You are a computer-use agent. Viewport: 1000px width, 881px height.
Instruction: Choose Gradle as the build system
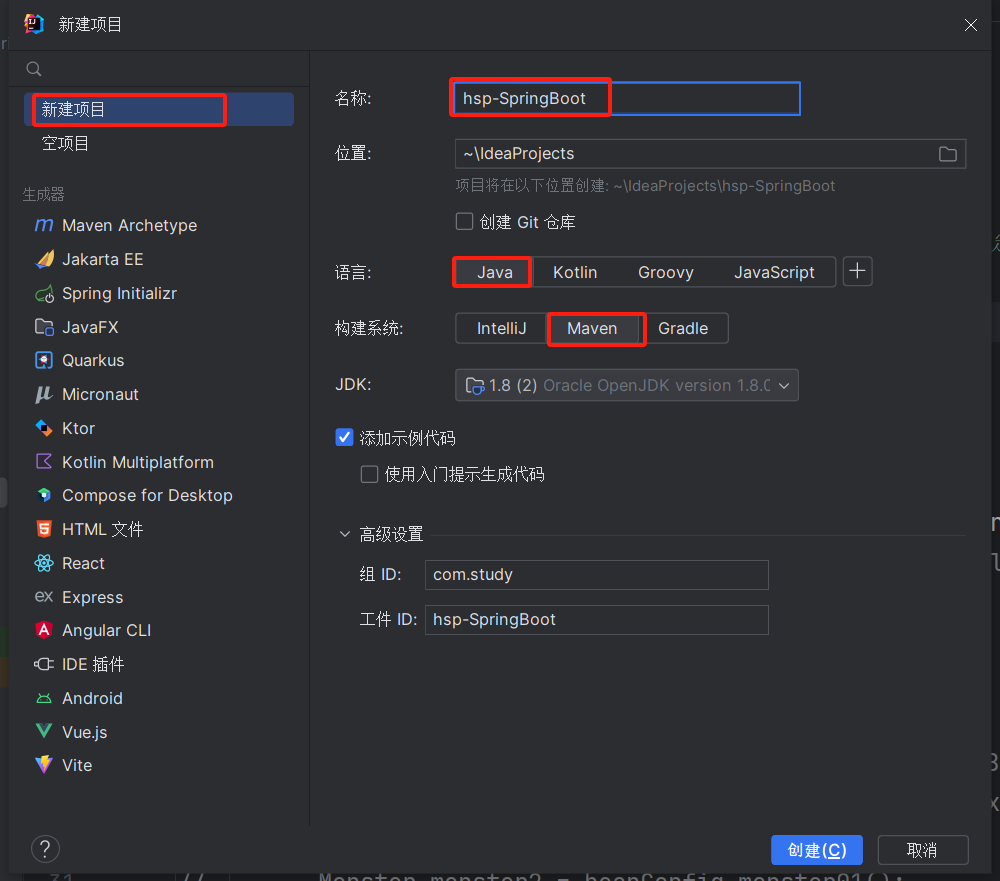pos(682,329)
